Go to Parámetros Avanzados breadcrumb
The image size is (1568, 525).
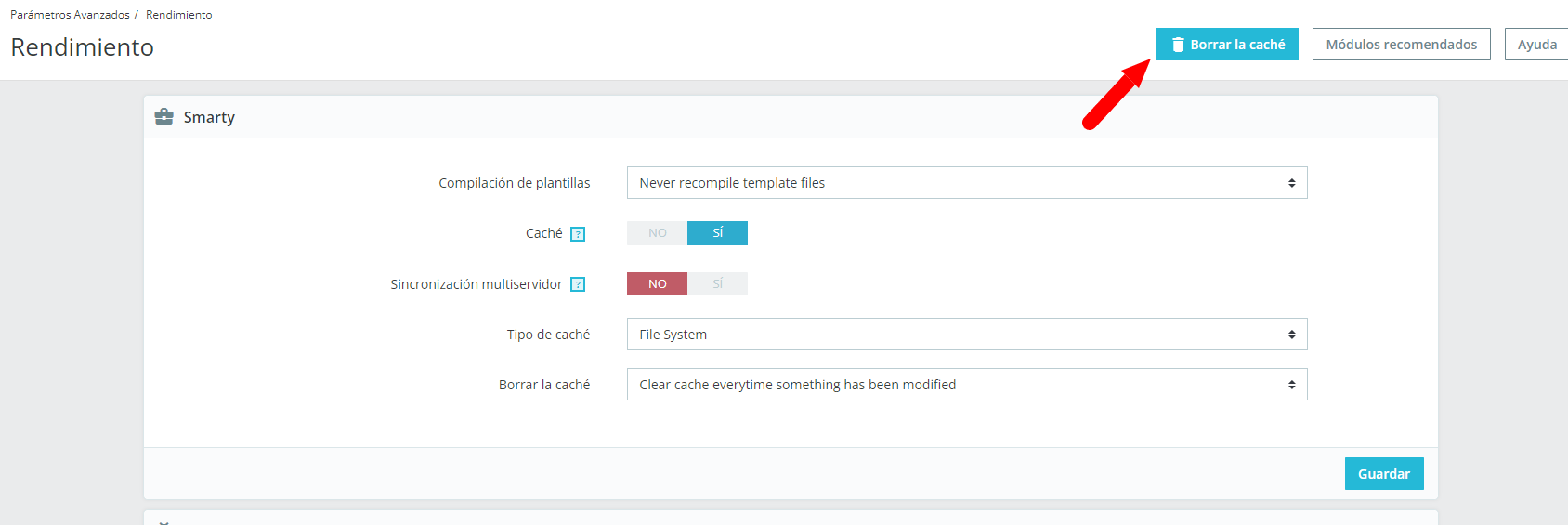tap(70, 15)
